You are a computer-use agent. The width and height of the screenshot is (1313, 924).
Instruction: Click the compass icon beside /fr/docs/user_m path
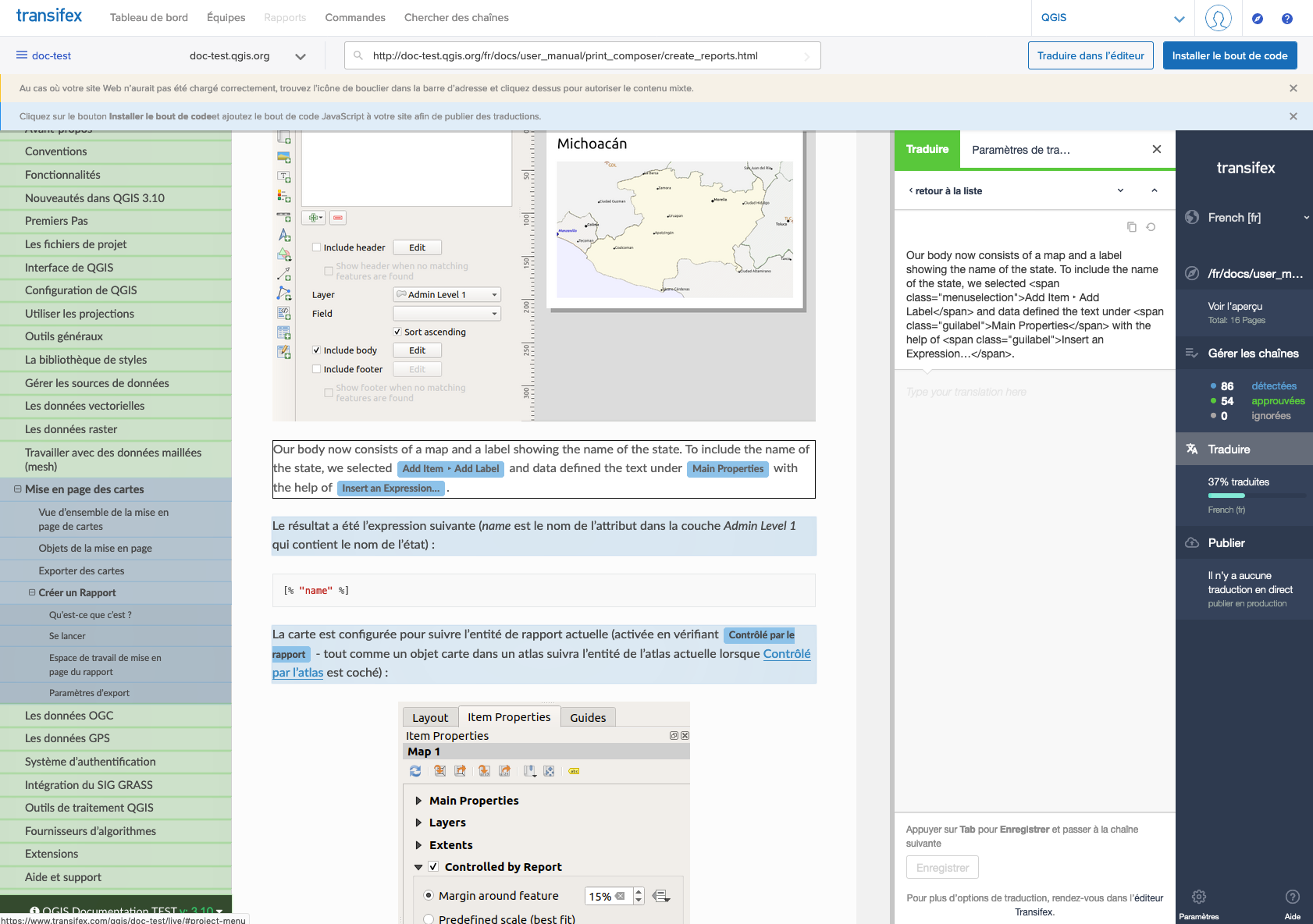(x=1192, y=273)
